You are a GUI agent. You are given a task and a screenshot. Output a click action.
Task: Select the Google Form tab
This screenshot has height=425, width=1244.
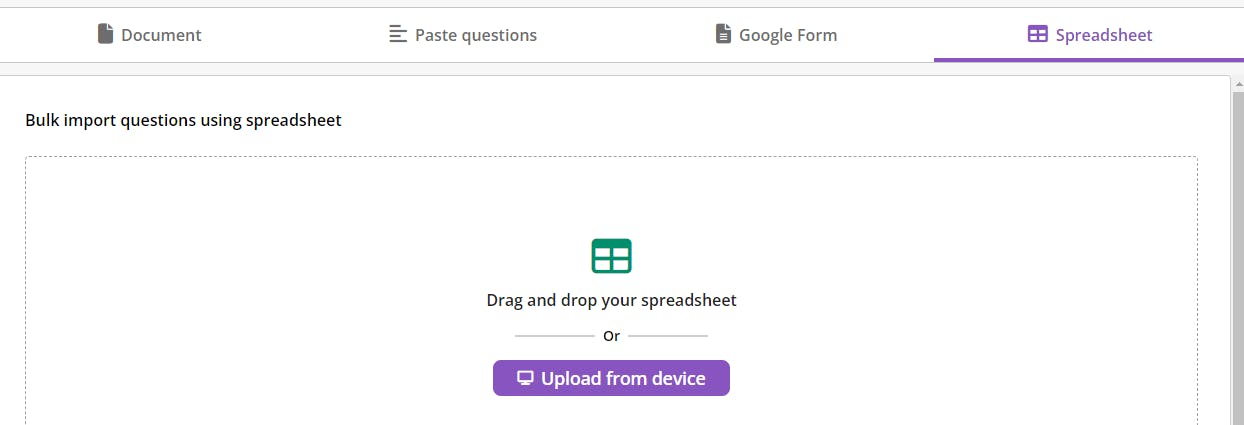[787, 35]
